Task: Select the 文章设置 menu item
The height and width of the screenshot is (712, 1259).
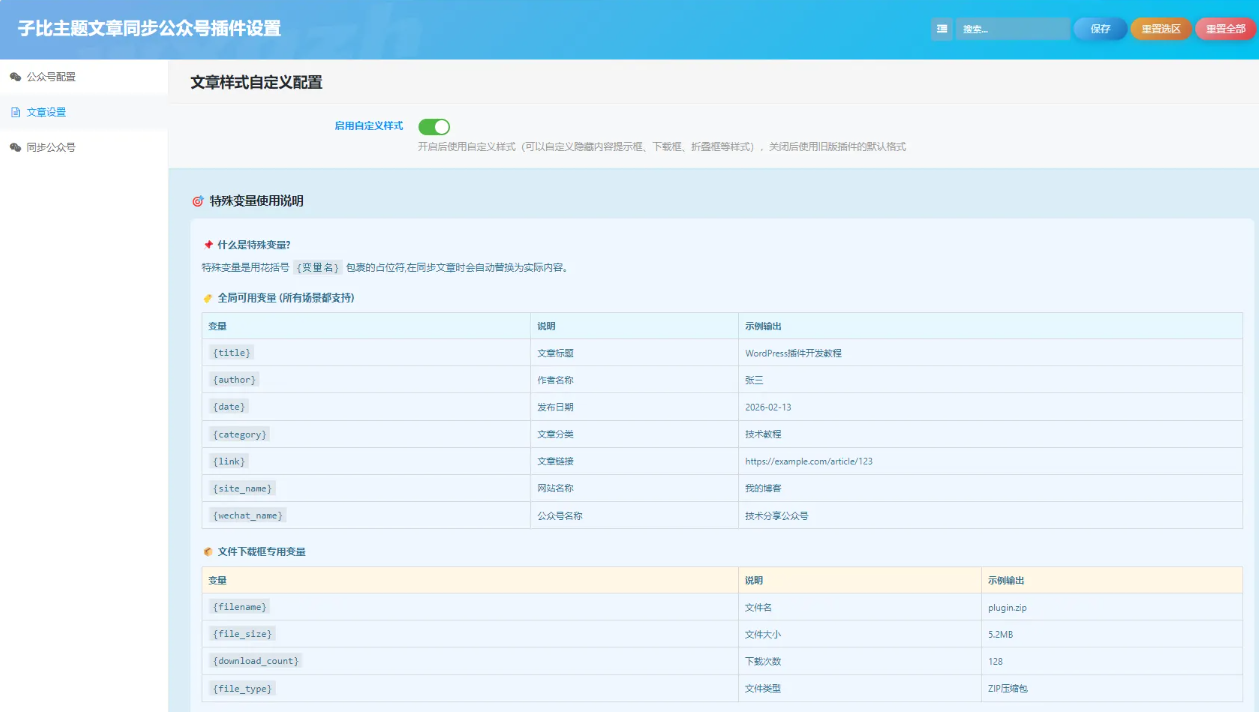Action: (x=84, y=112)
